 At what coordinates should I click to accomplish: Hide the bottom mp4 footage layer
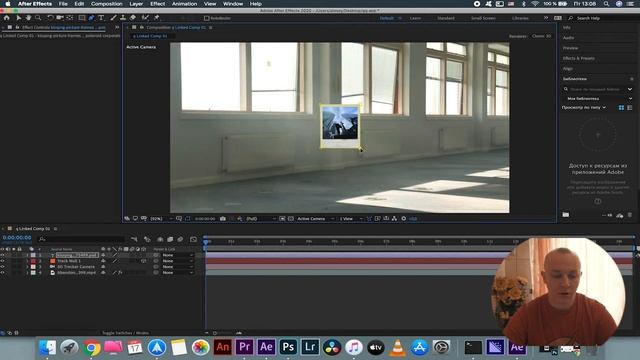(2, 272)
